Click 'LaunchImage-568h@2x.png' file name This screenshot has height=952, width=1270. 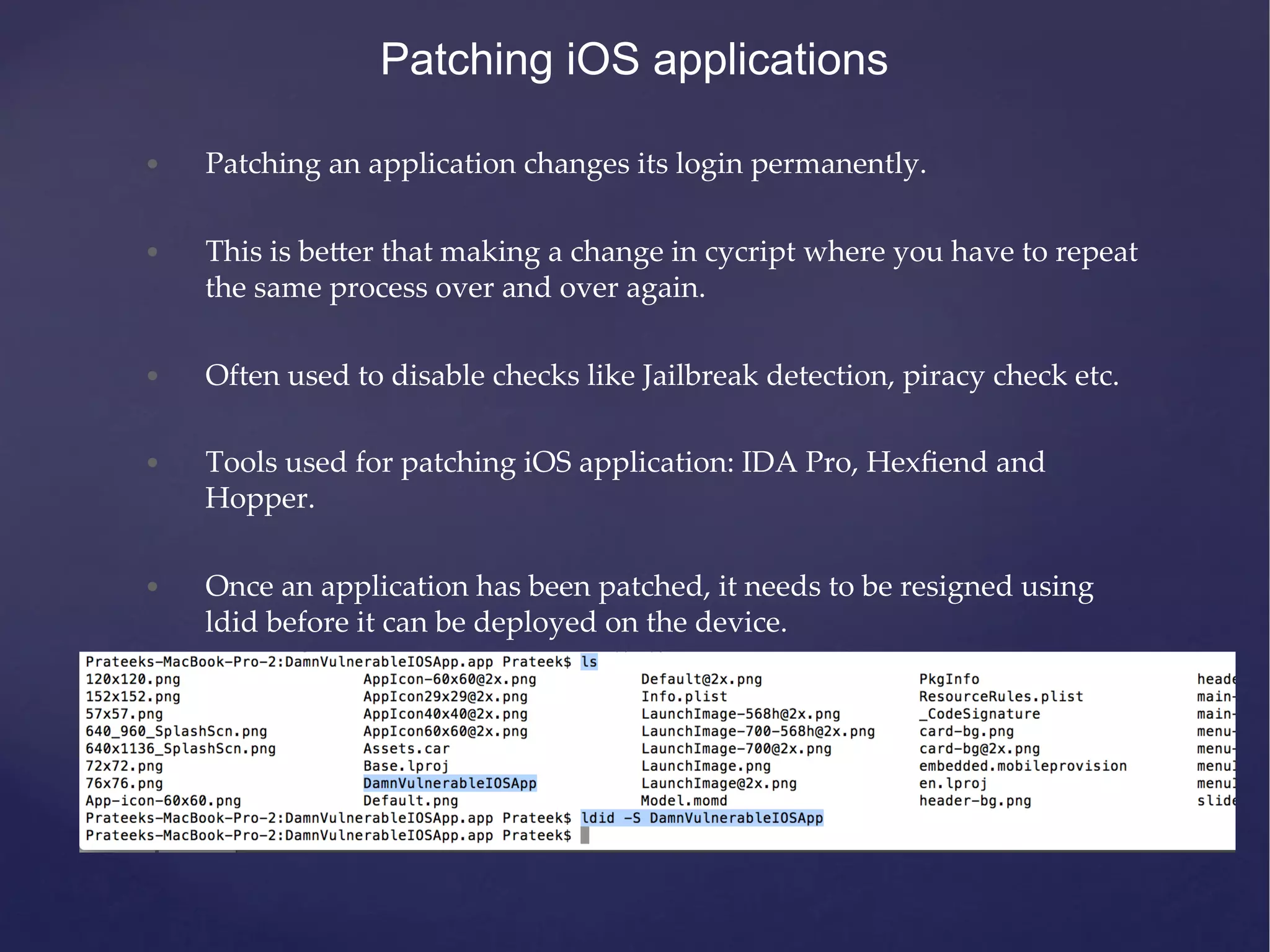pos(740,714)
